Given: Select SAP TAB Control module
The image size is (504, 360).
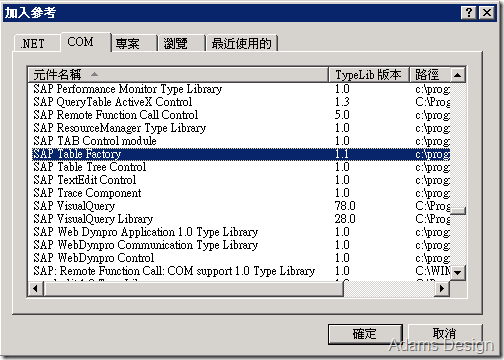Looking at the screenshot, I should pyautogui.click(x=241, y=141).
